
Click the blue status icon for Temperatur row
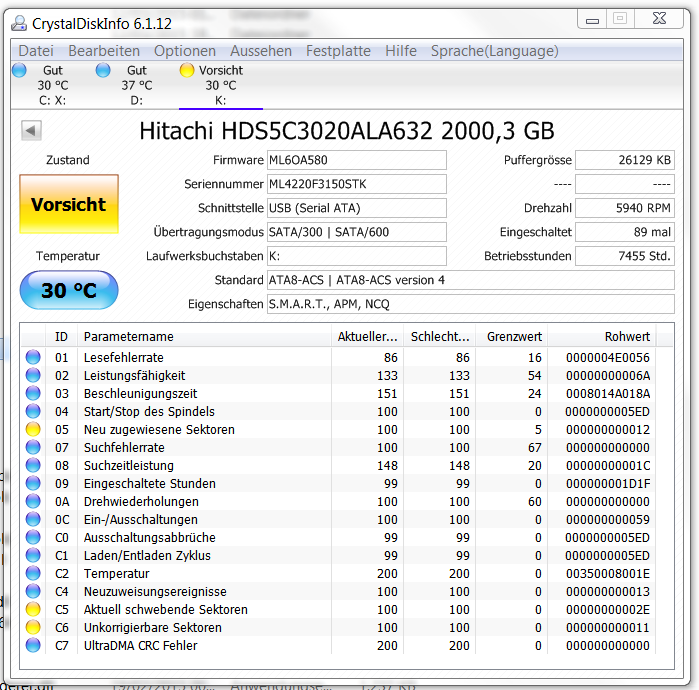coord(33,574)
